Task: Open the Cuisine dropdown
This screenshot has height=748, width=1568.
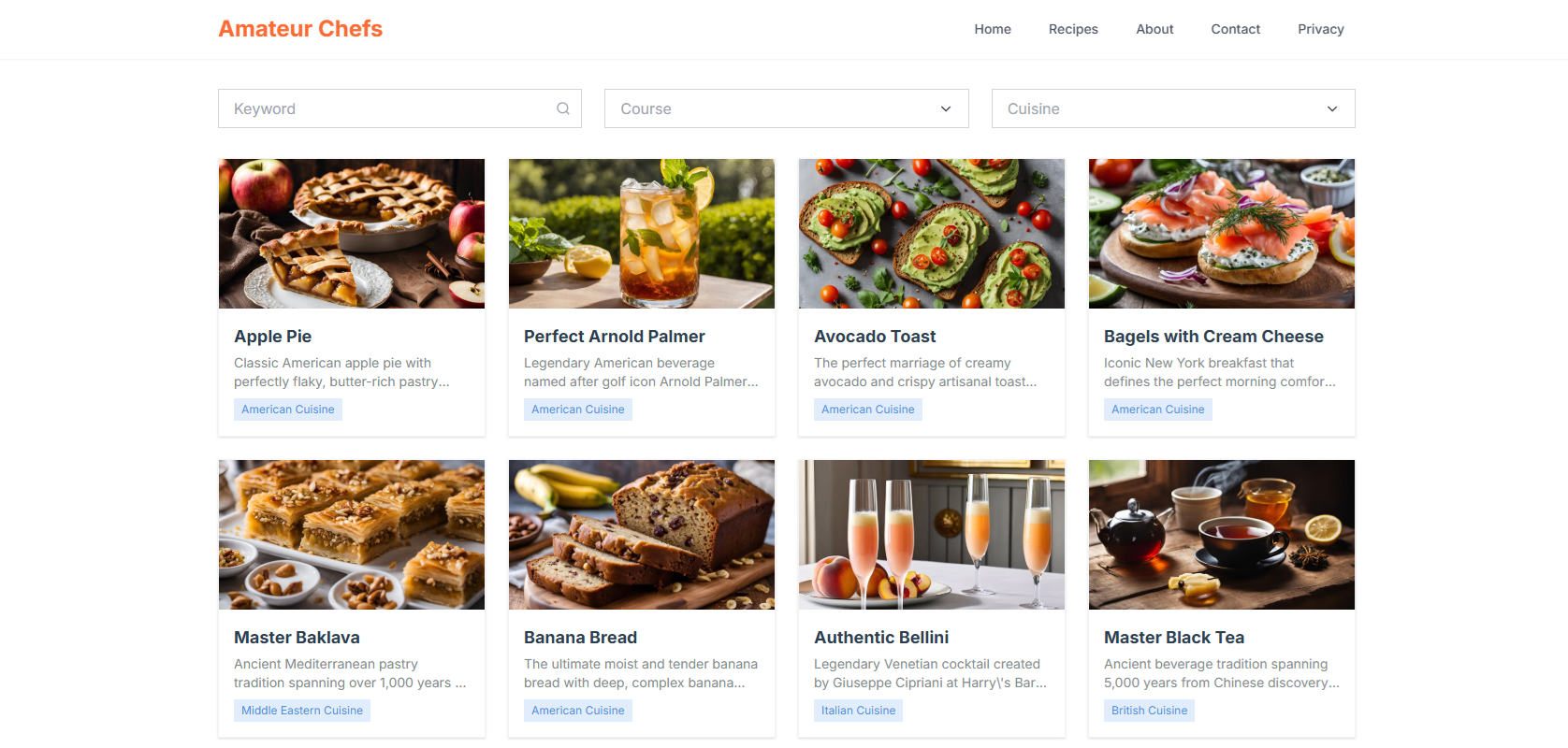Action: pyautogui.click(x=1173, y=108)
